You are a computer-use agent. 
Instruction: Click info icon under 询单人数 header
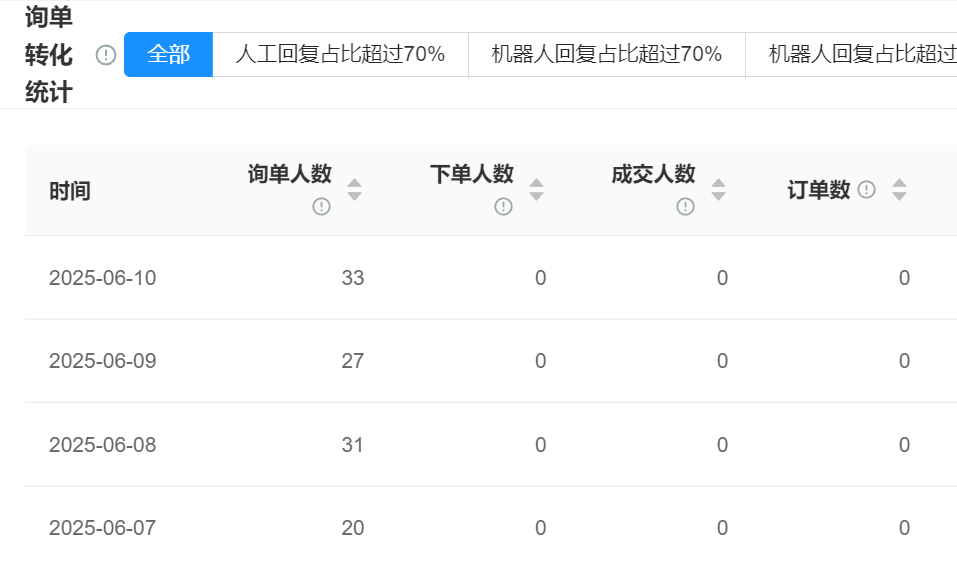click(321, 206)
